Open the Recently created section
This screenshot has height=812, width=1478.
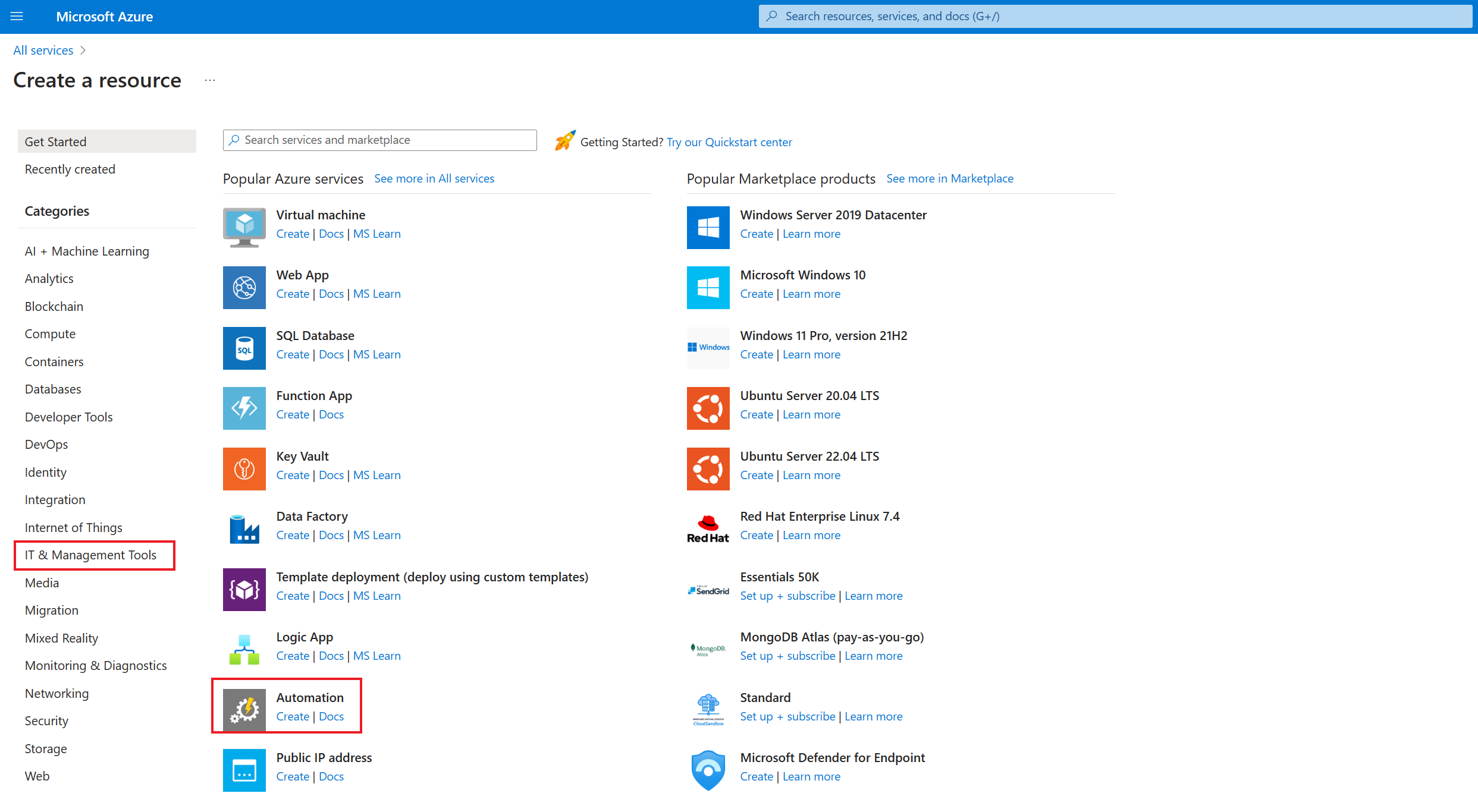pos(70,169)
